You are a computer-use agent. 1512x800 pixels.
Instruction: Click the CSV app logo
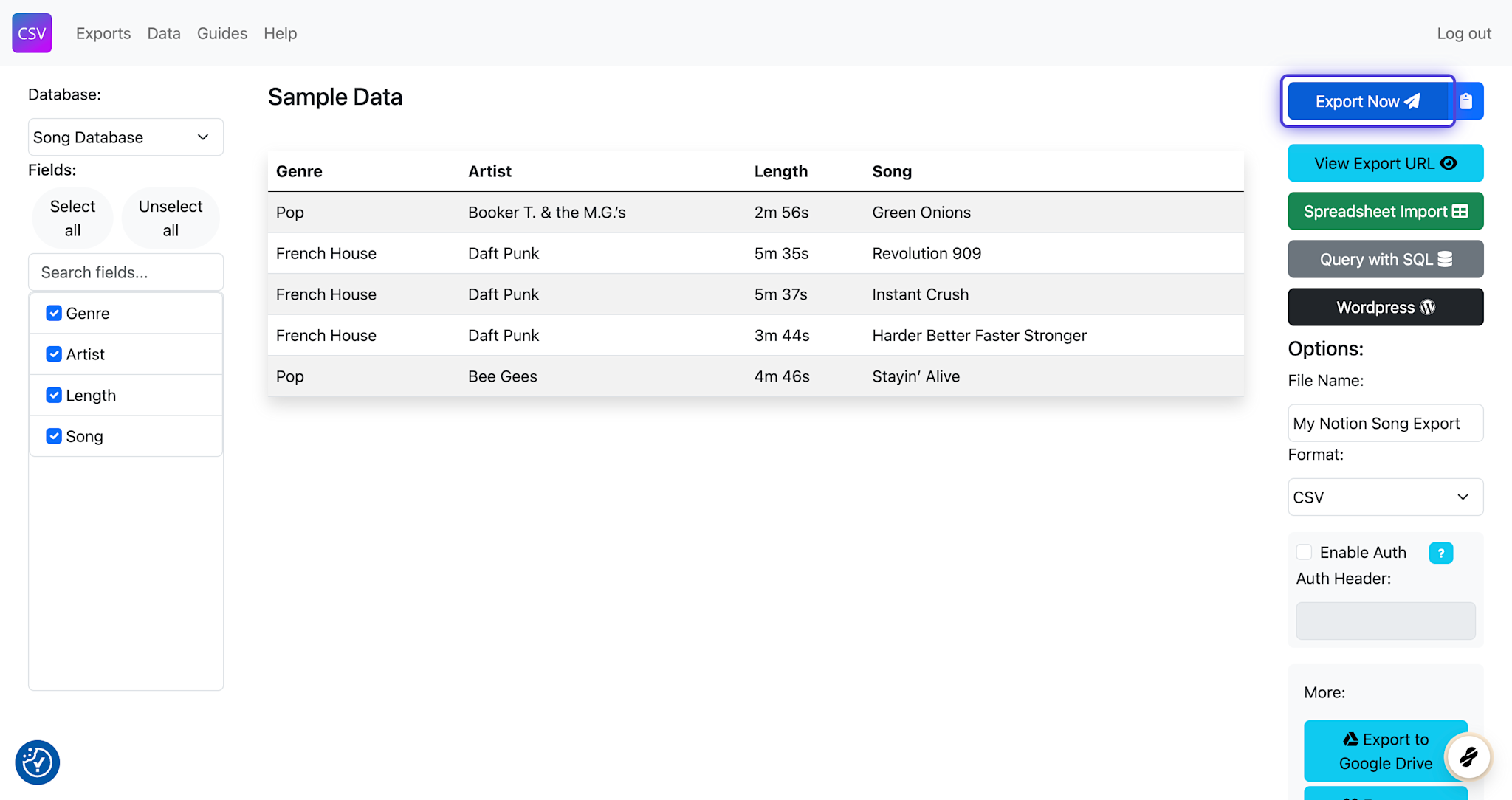click(32, 33)
